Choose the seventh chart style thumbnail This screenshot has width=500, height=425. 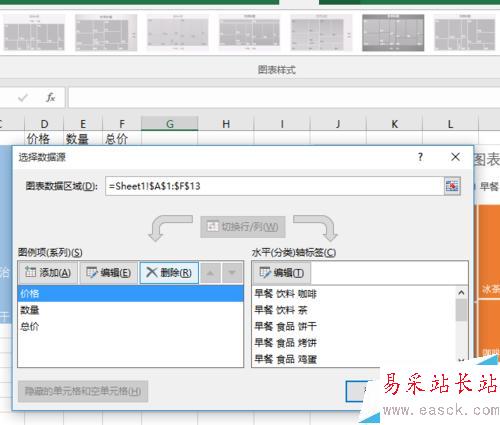click(465, 32)
